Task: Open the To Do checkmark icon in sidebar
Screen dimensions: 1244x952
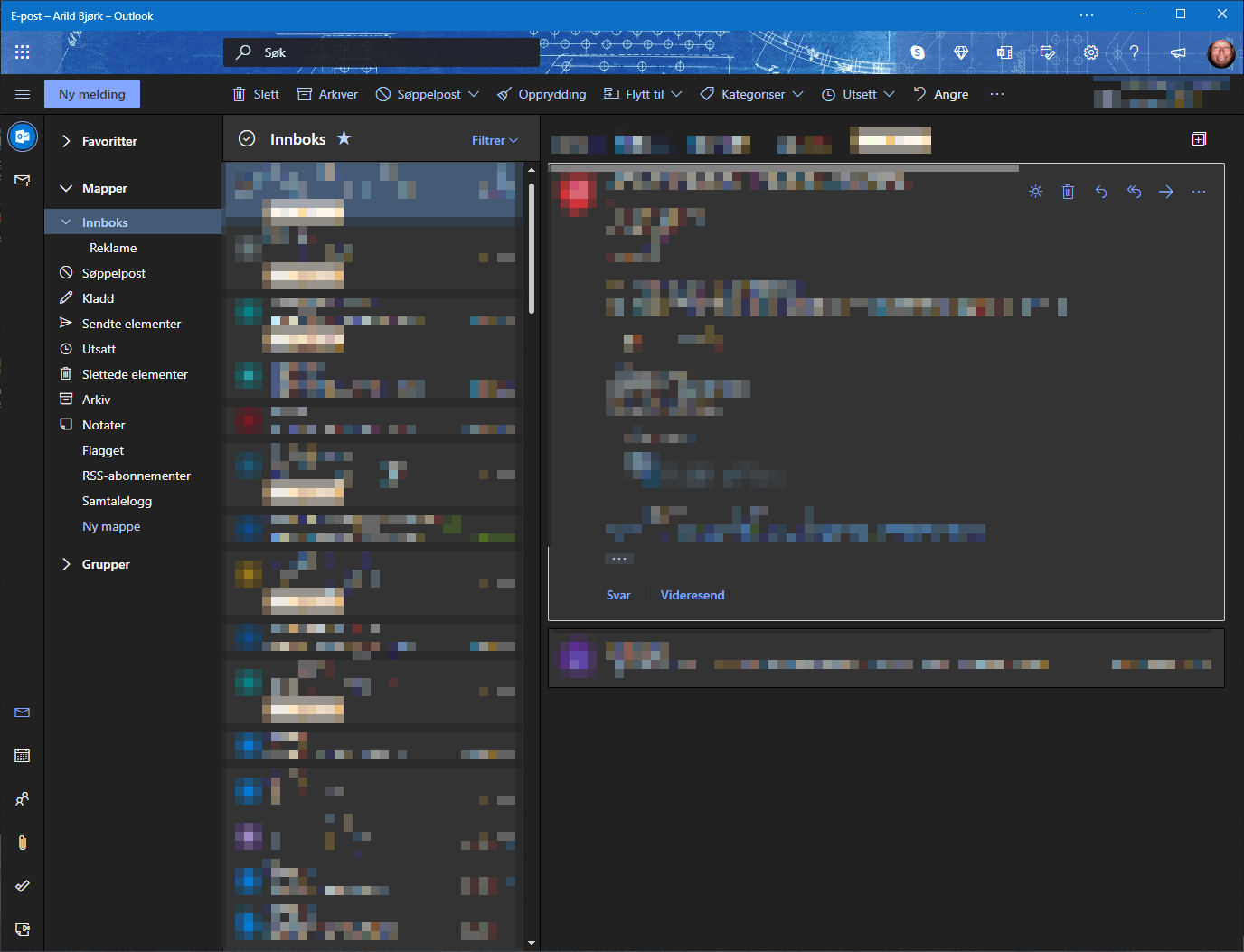Action: [x=23, y=886]
